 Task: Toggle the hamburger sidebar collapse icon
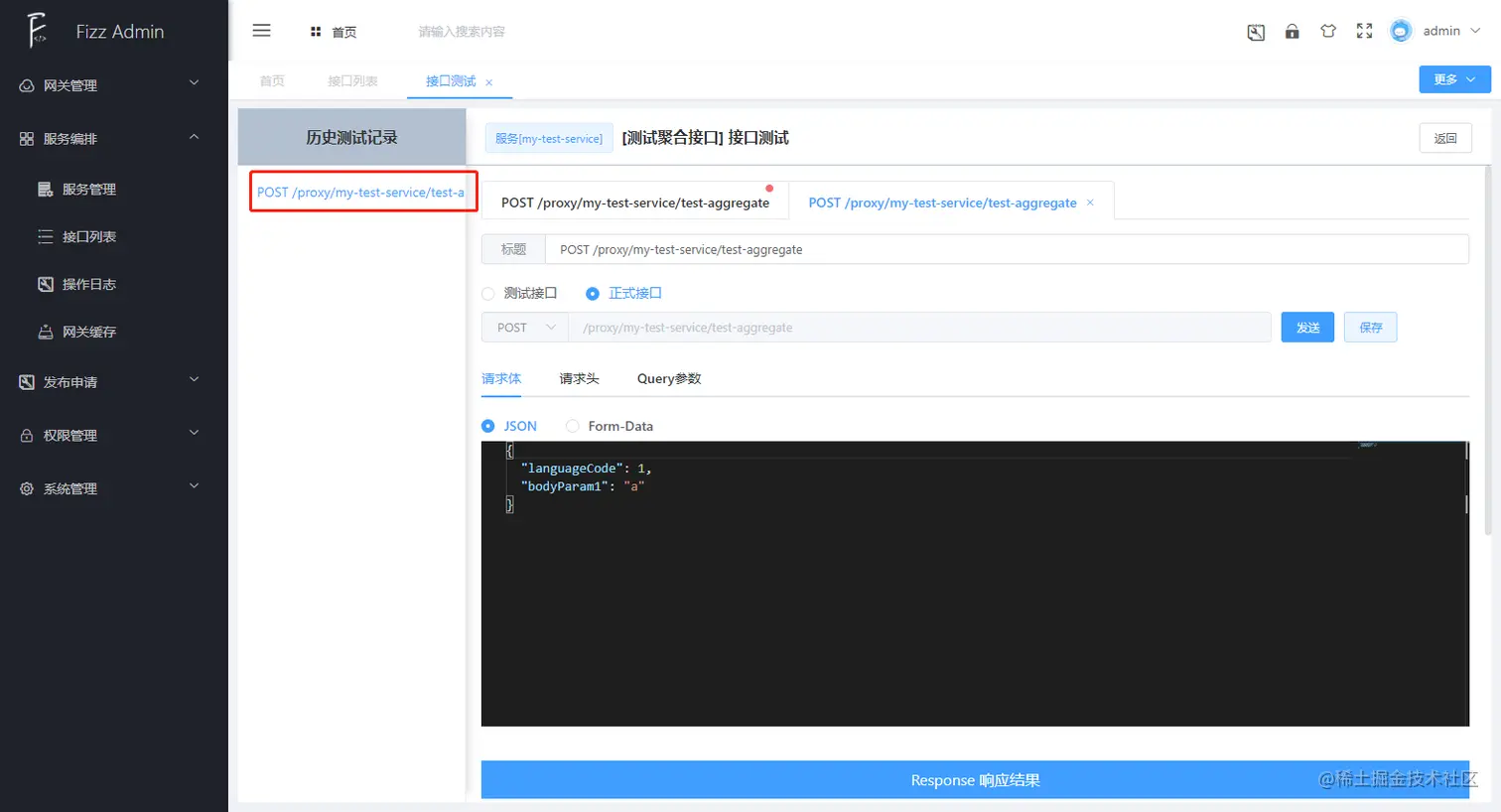coord(262,31)
